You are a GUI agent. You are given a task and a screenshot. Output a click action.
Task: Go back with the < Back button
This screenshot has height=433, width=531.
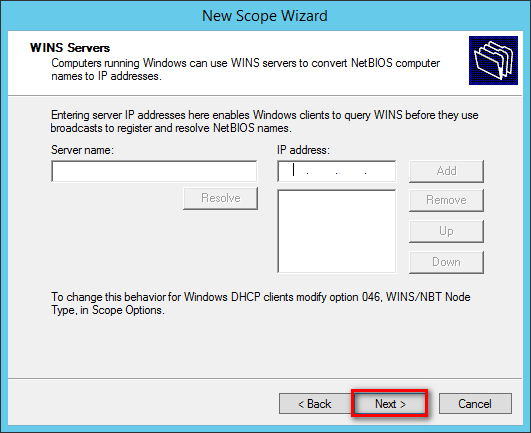315,404
